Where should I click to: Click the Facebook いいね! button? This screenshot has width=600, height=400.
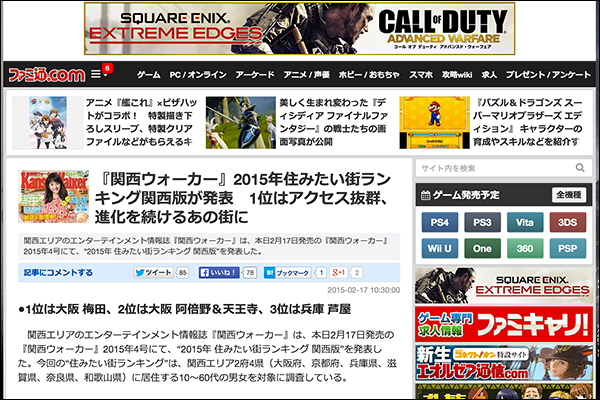217,272
